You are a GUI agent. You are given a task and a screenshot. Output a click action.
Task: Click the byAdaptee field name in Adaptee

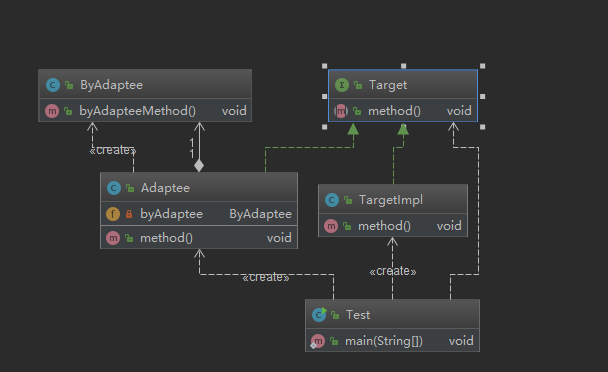171,214
